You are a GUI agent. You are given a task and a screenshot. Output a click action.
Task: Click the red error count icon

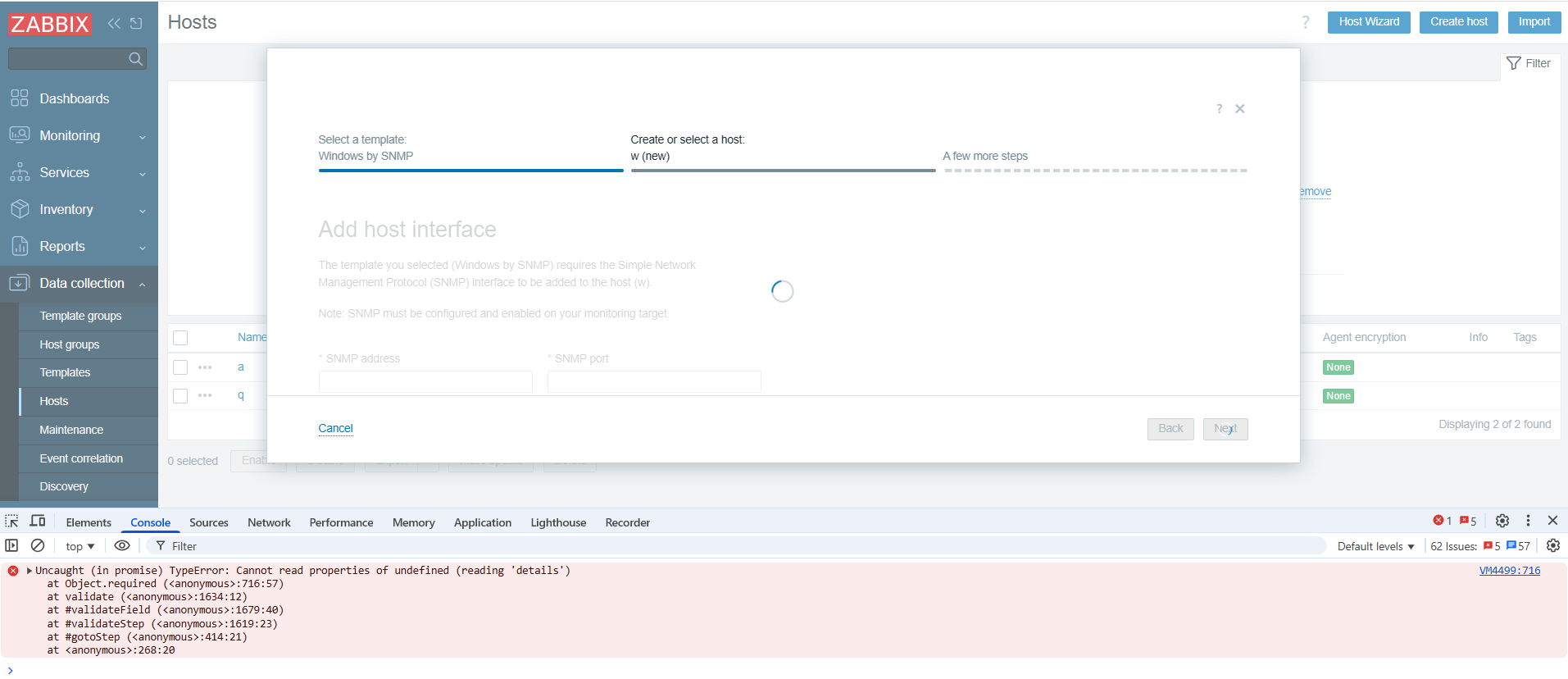(1438, 521)
